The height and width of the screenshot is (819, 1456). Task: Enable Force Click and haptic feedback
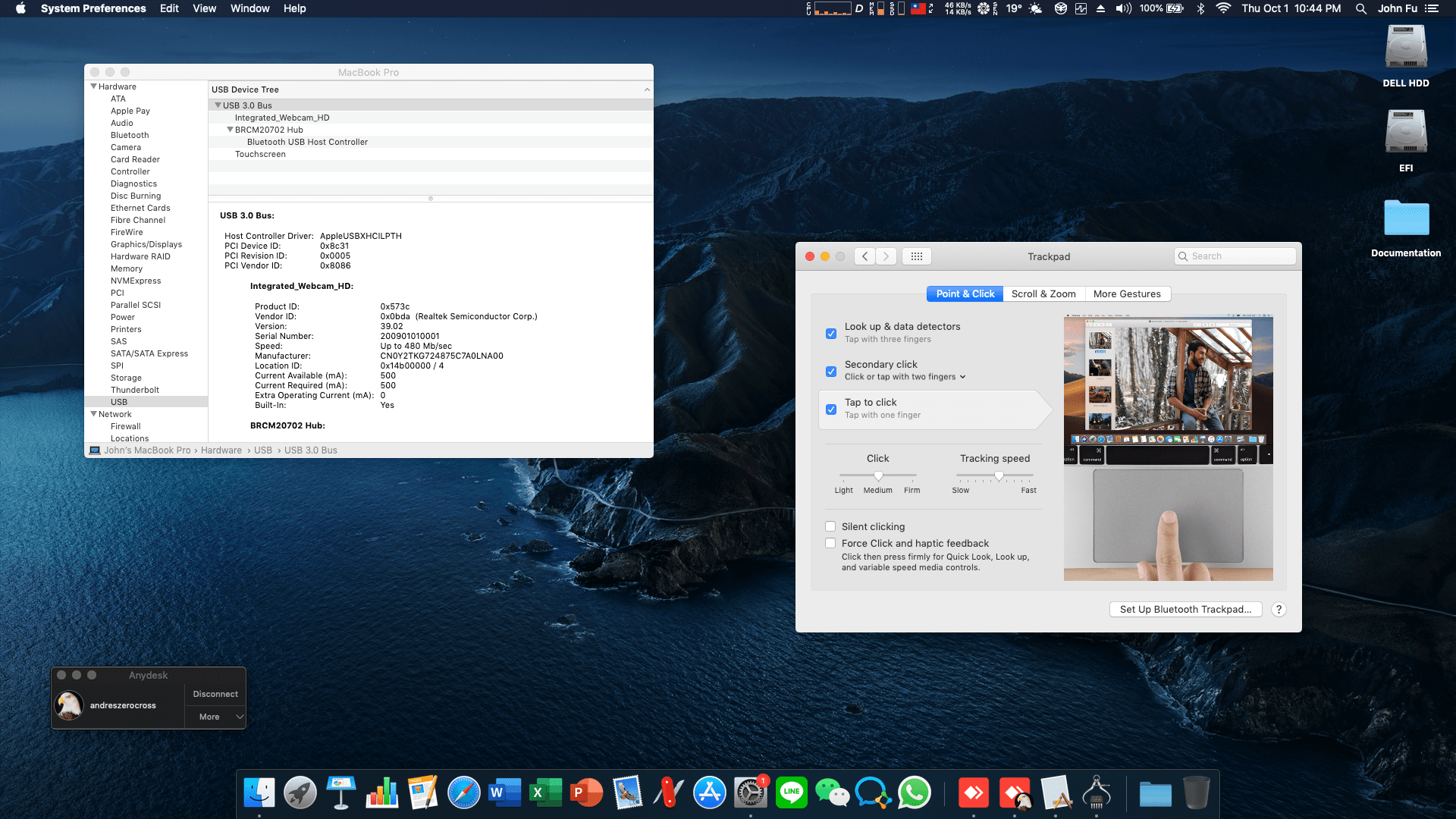tap(830, 543)
